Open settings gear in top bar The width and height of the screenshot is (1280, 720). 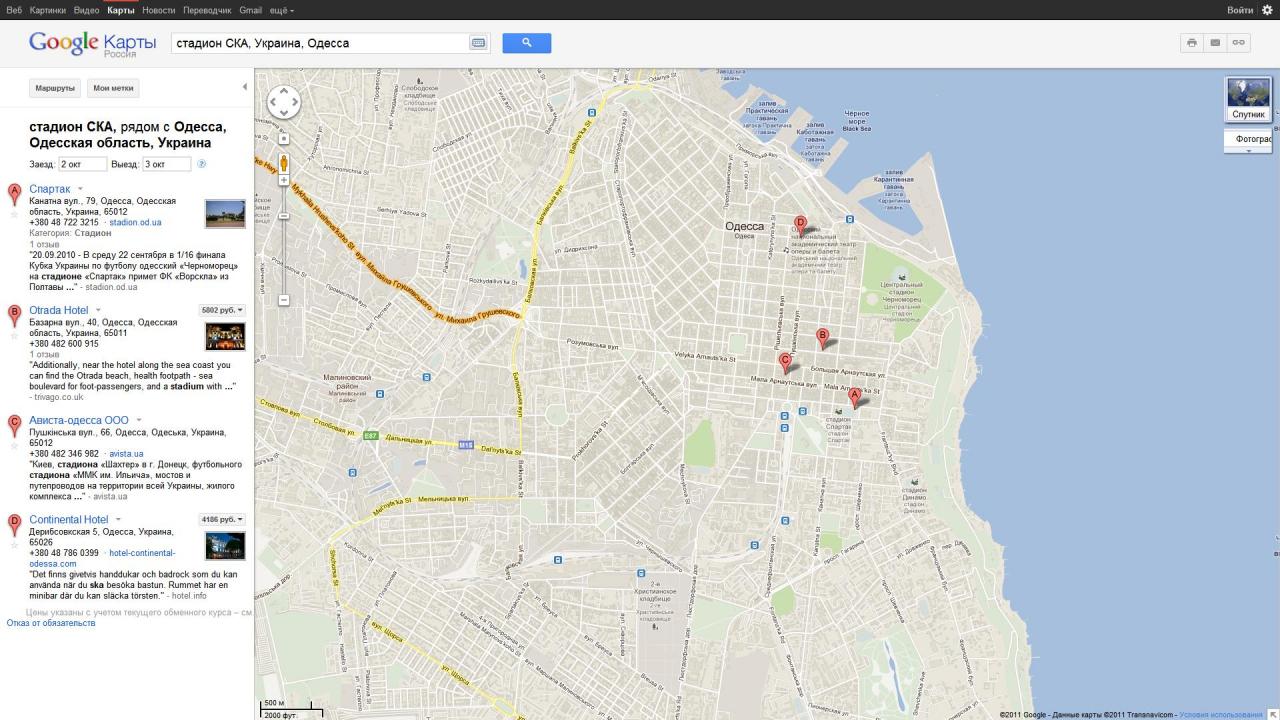coord(1268,9)
